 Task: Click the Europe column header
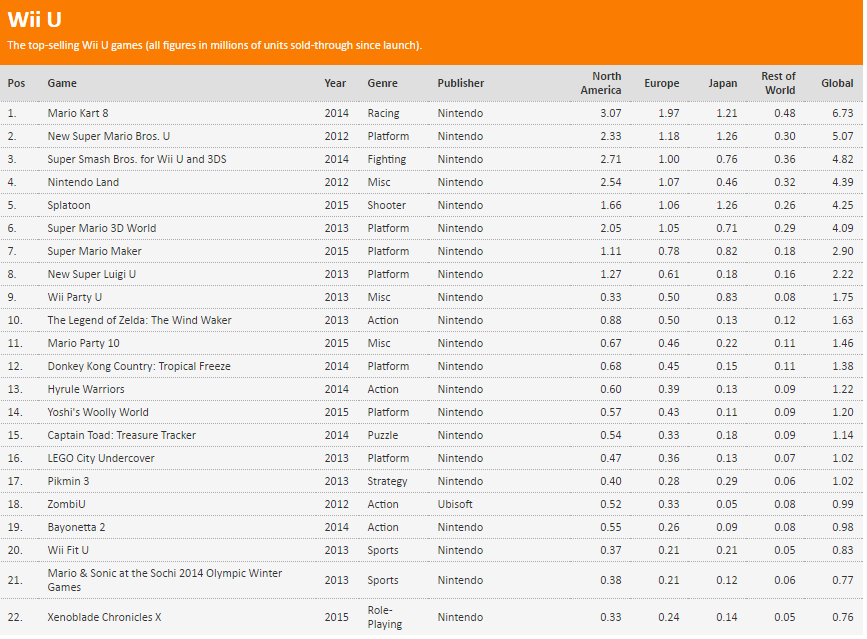click(661, 83)
